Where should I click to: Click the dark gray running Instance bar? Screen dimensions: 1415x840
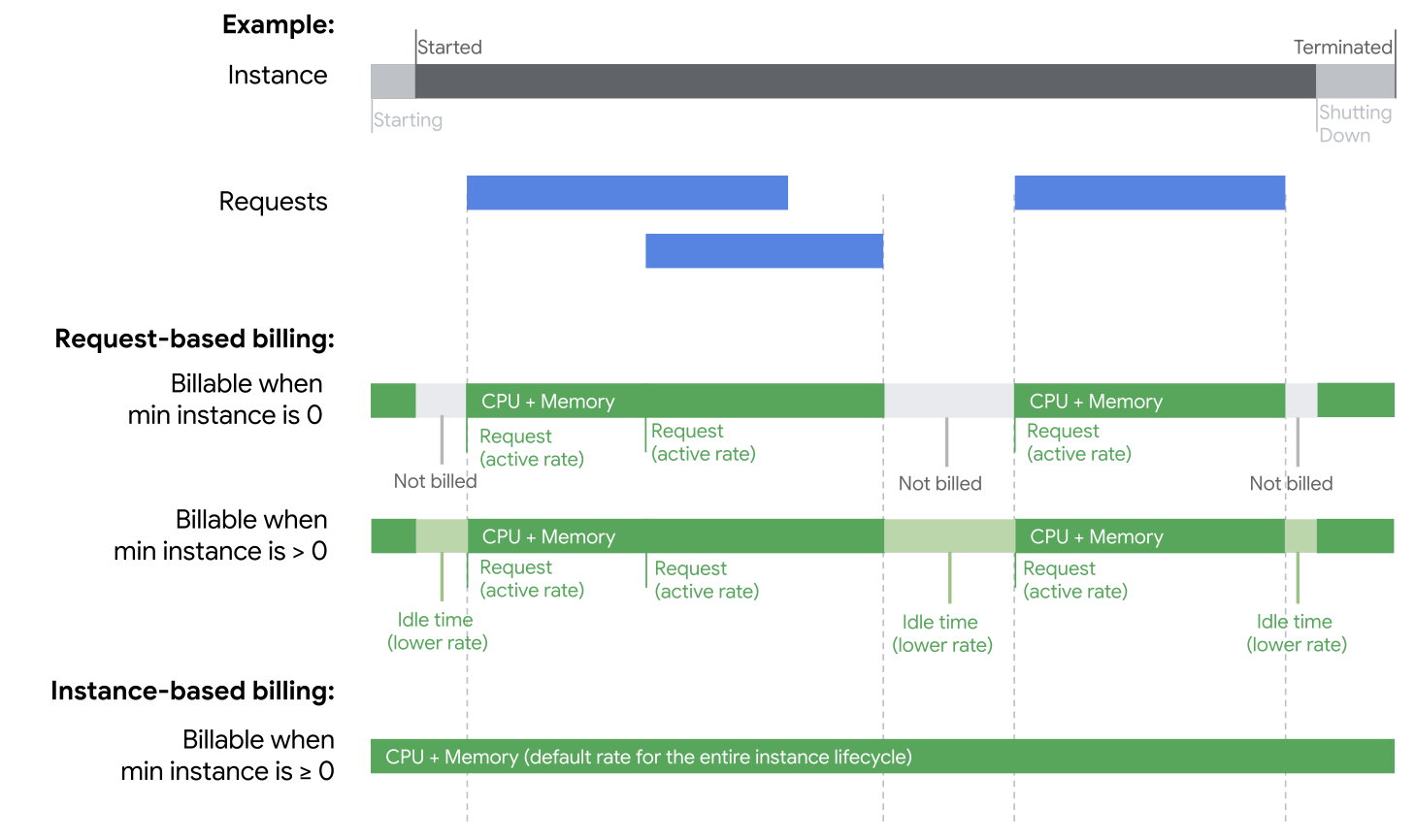[x=865, y=81]
